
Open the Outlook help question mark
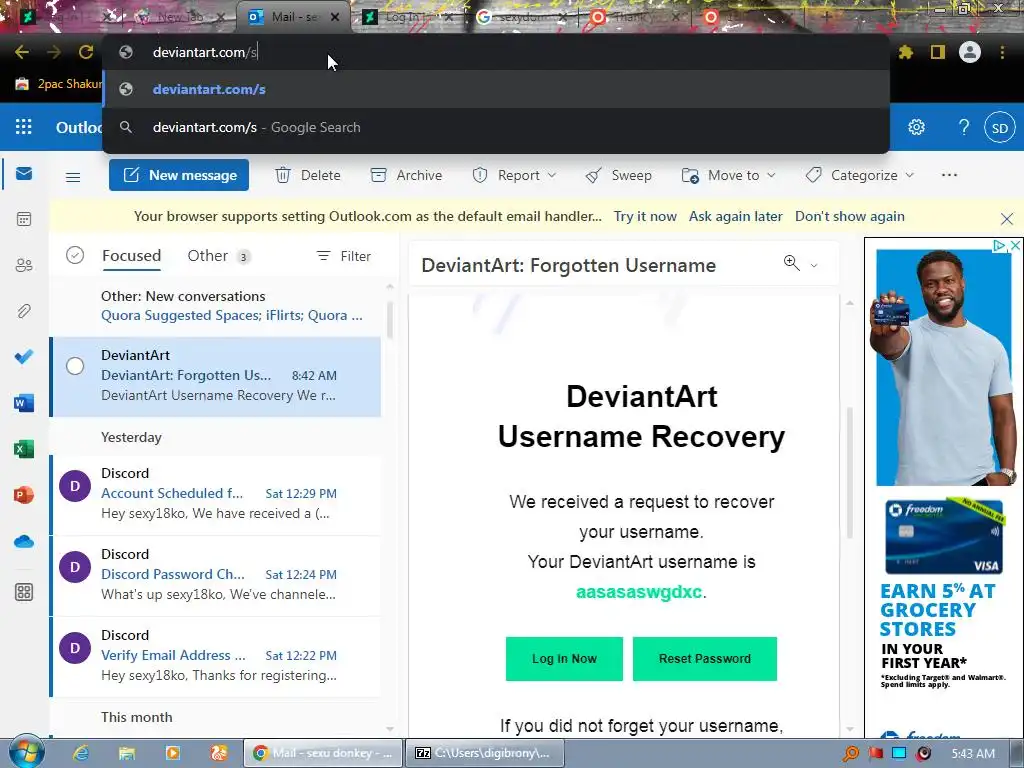pyautogui.click(x=963, y=127)
